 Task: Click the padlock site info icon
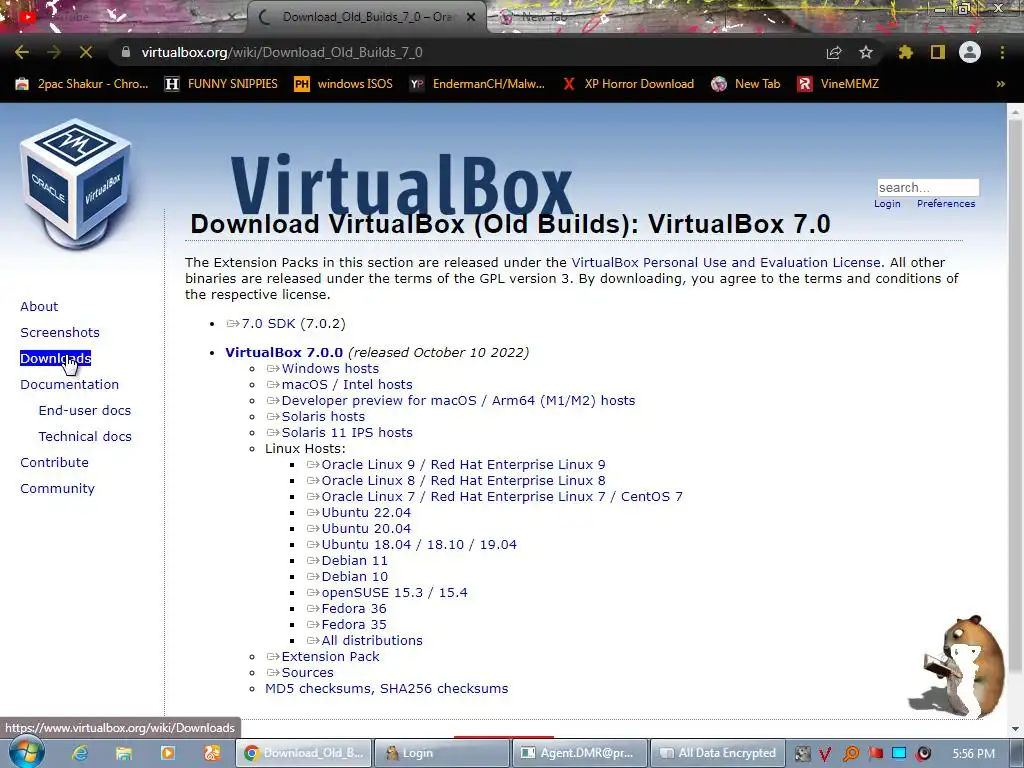click(126, 52)
